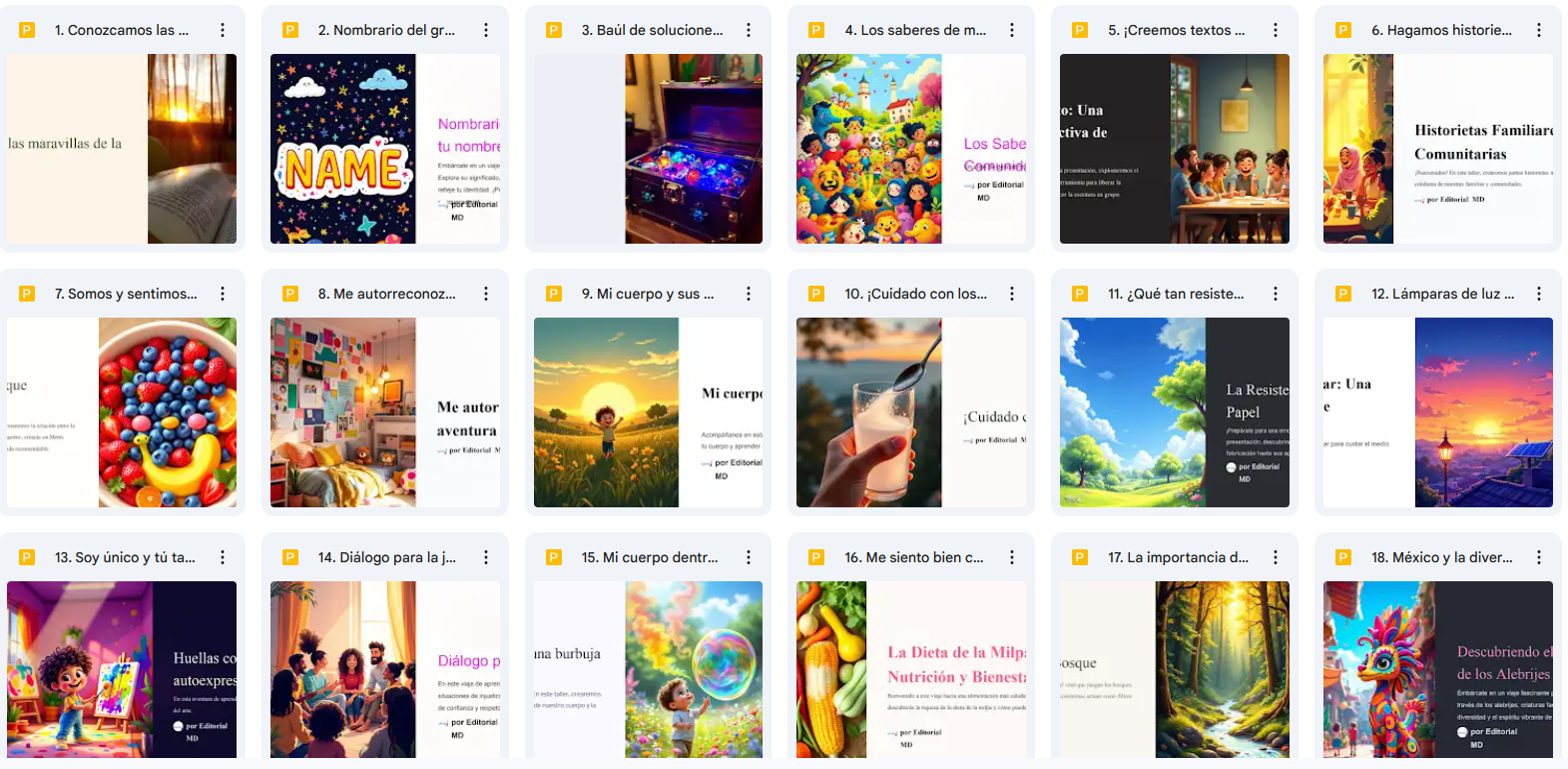The height and width of the screenshot is (769, 1568).
Task: Open more options for "18. México y la diver..."
Action: point(1539,557)
